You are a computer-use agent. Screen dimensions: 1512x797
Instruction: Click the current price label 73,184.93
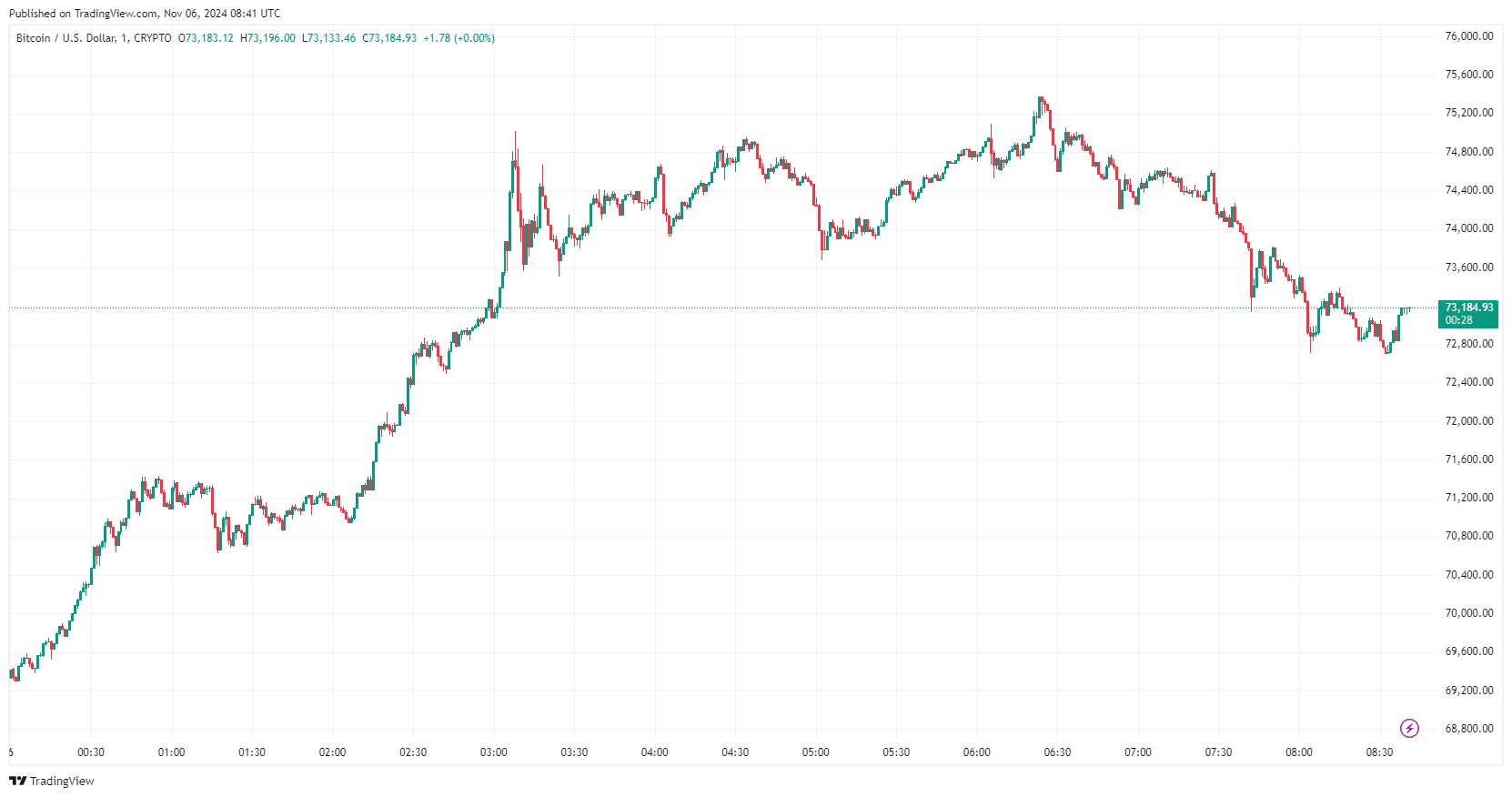coord(1468,308)
